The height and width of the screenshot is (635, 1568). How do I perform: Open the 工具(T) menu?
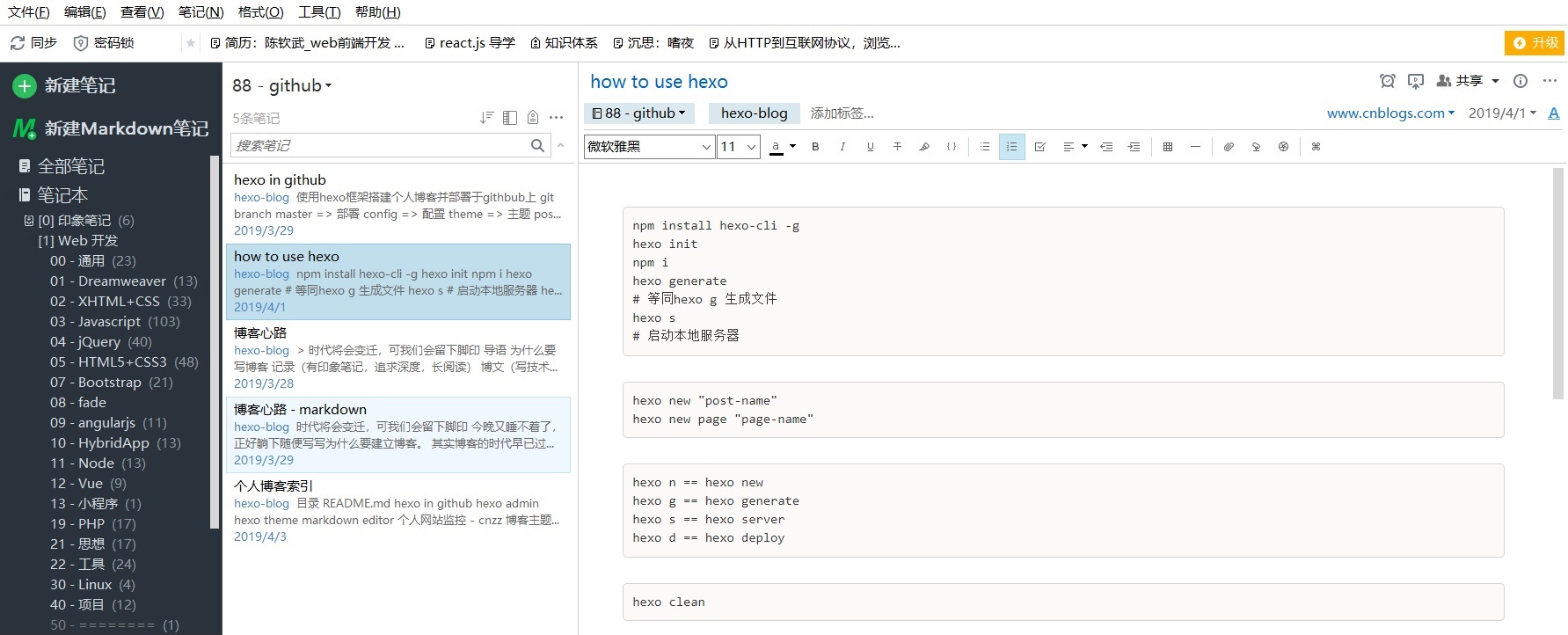[x=319, y=12]
